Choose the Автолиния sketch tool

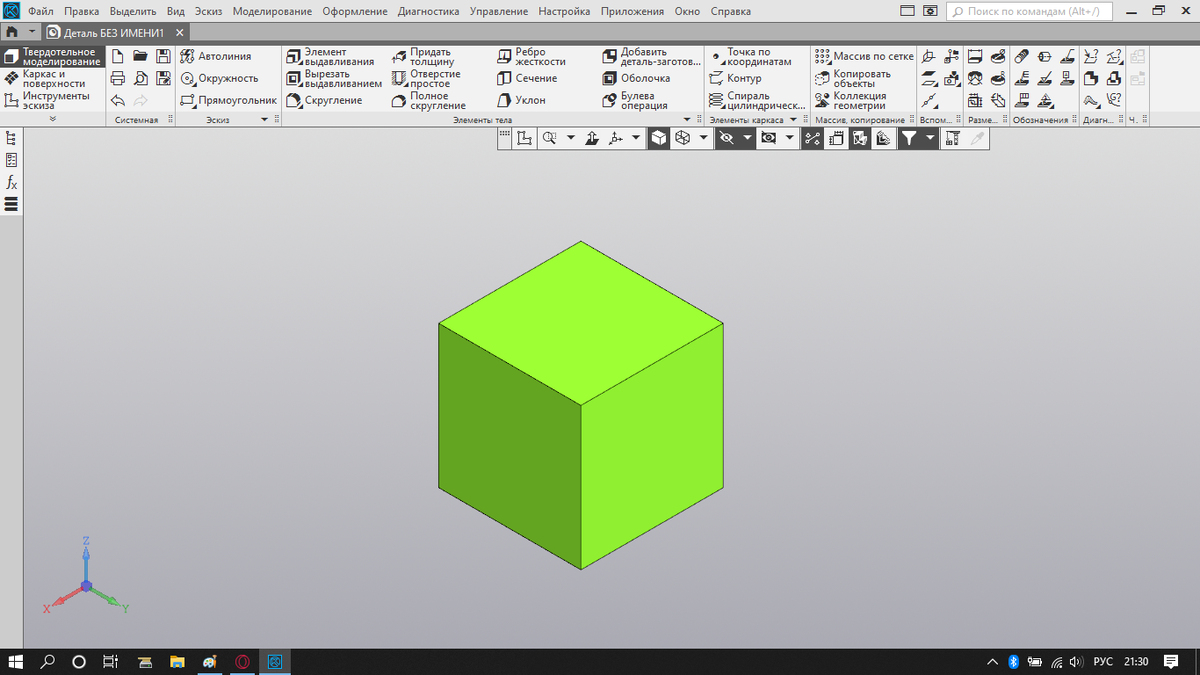coord(216,56)
